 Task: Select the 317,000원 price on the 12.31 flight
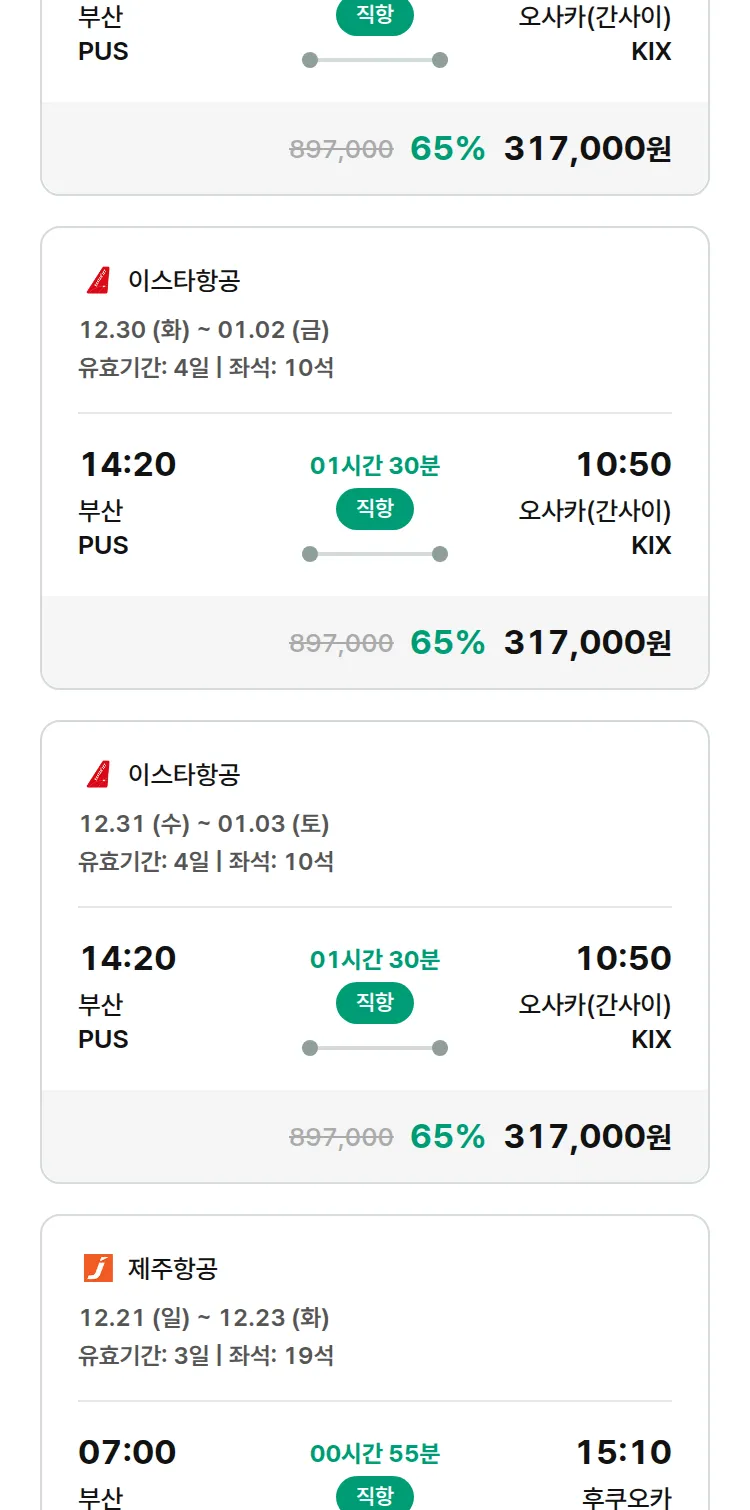(587, 1137)
